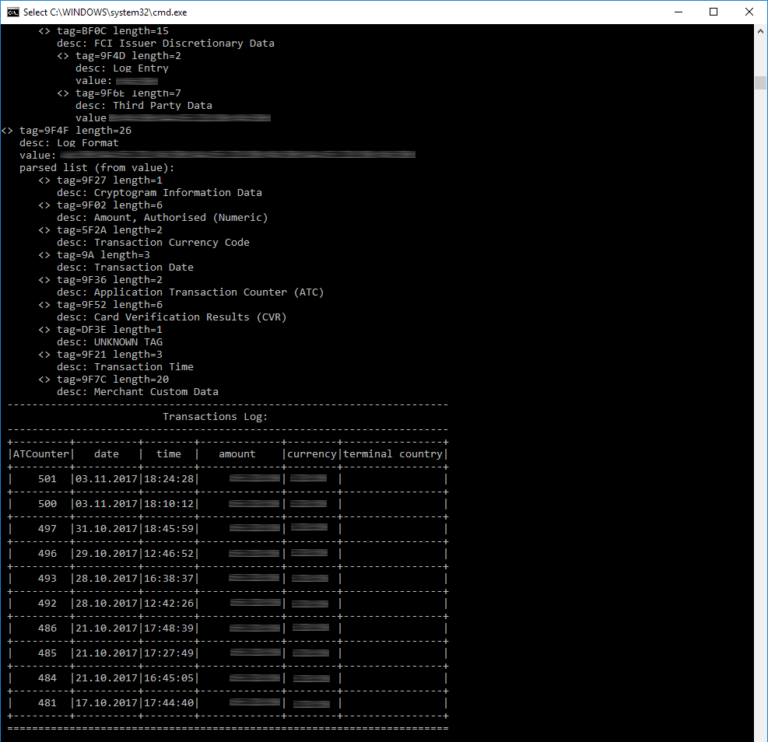Click time cell 17:27:49

(169, 653)
